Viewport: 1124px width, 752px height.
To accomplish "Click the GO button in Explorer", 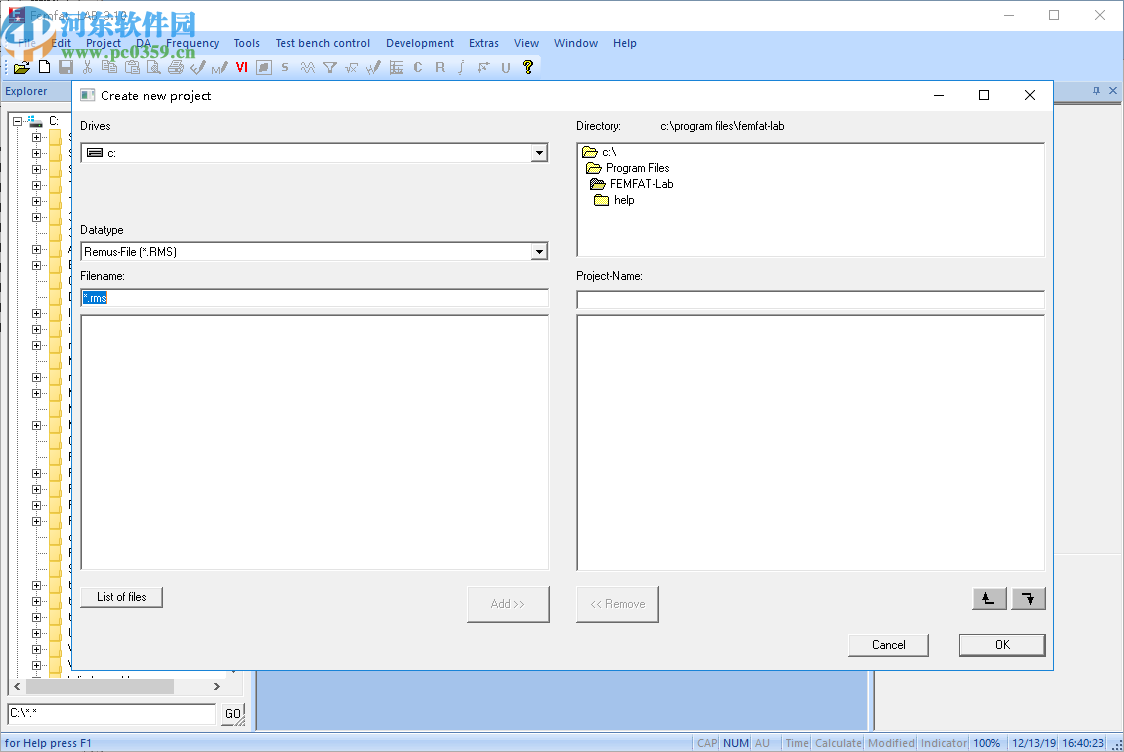I will tap(232, 714).
